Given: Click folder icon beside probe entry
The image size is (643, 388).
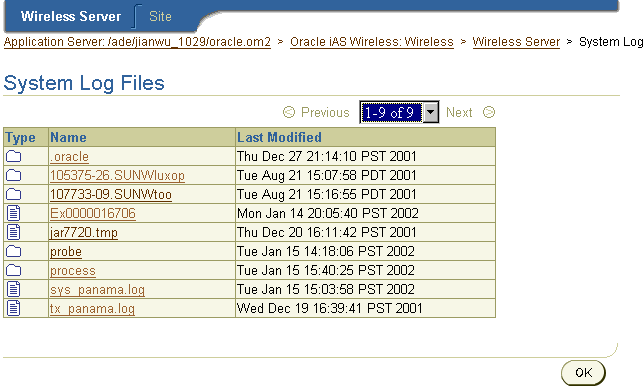Looking at the screenshot, I should (14, 251).
